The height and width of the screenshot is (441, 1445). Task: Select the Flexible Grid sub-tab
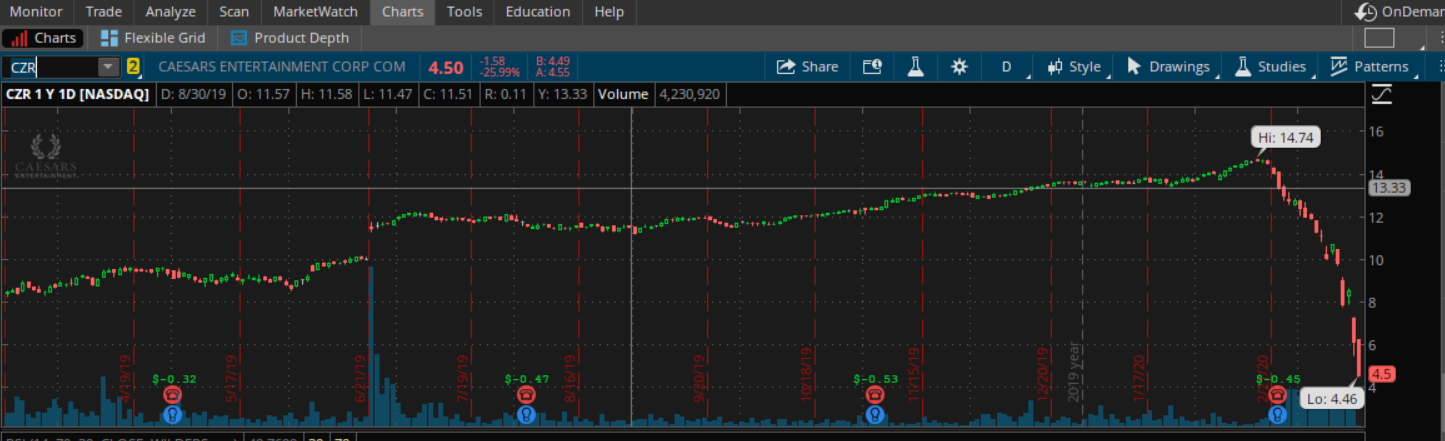point(153,38)
